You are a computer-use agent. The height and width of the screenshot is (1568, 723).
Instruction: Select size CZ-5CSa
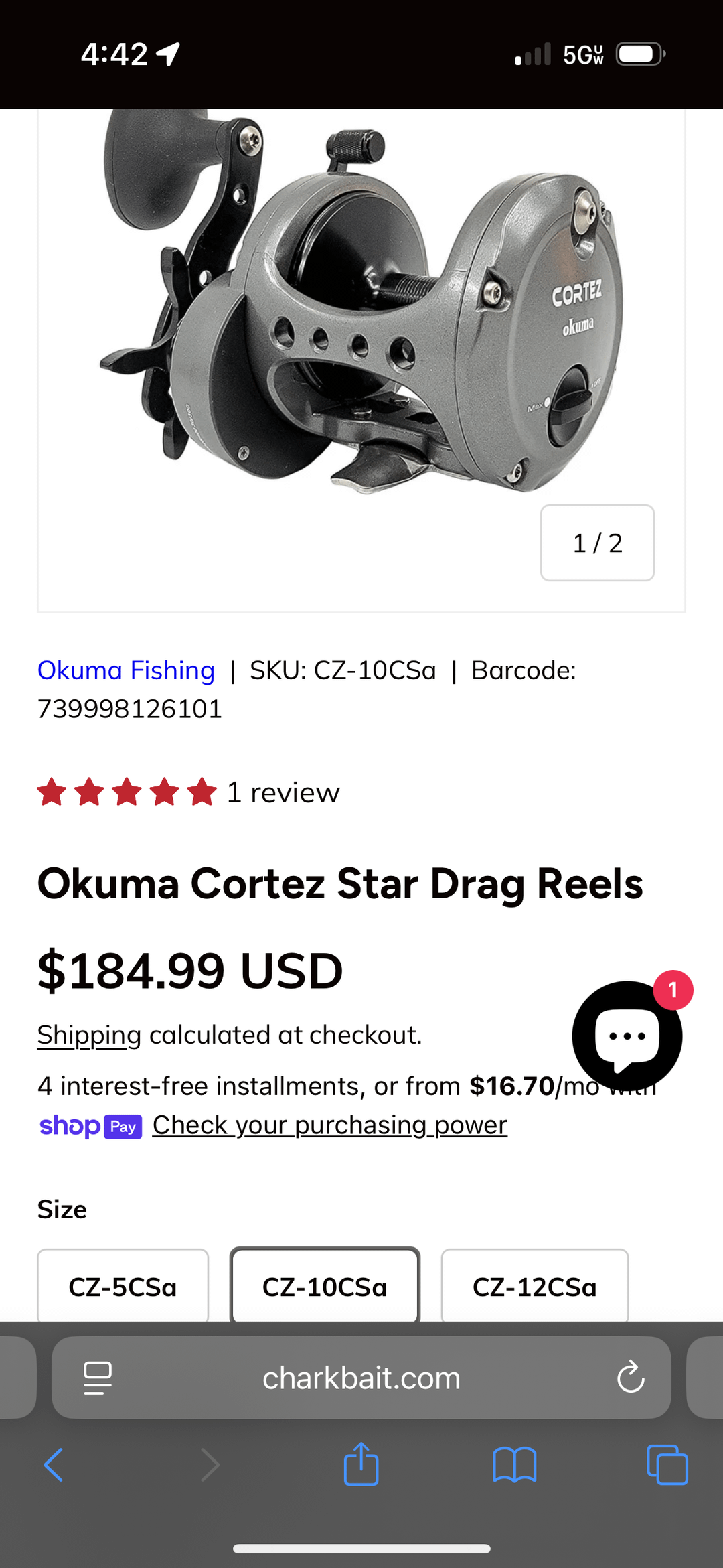[123, 1287]
